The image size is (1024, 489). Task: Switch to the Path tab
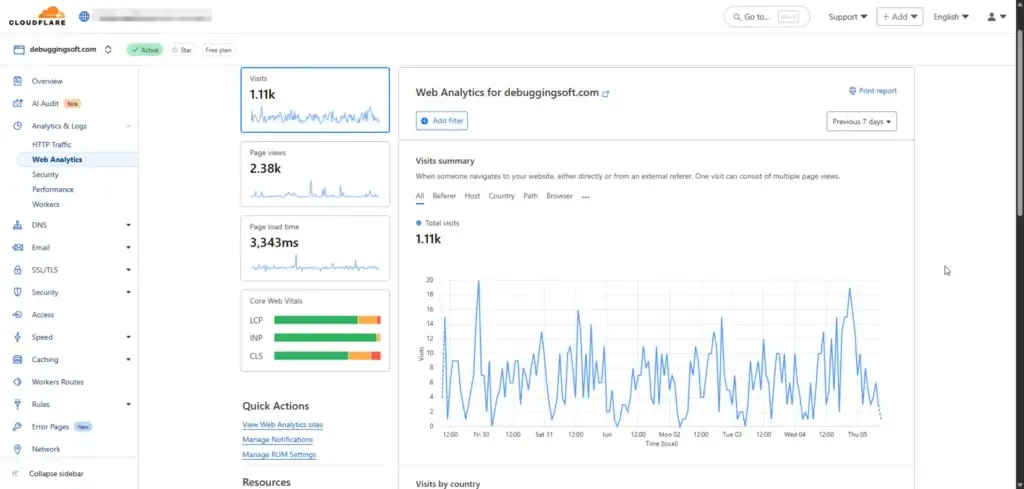531,196
